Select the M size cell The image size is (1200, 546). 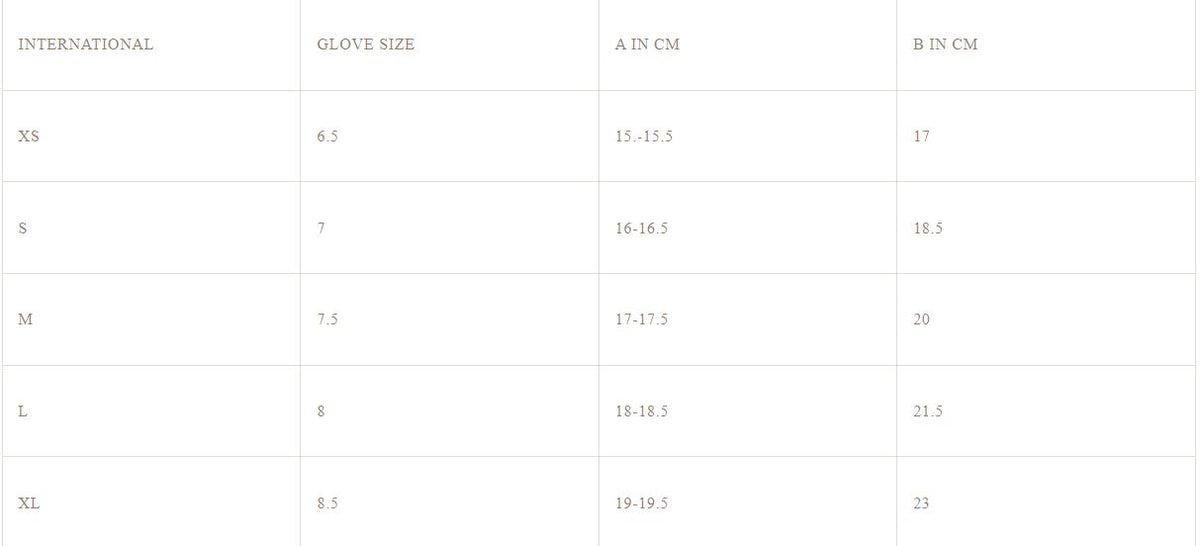[x=26, y=320]
